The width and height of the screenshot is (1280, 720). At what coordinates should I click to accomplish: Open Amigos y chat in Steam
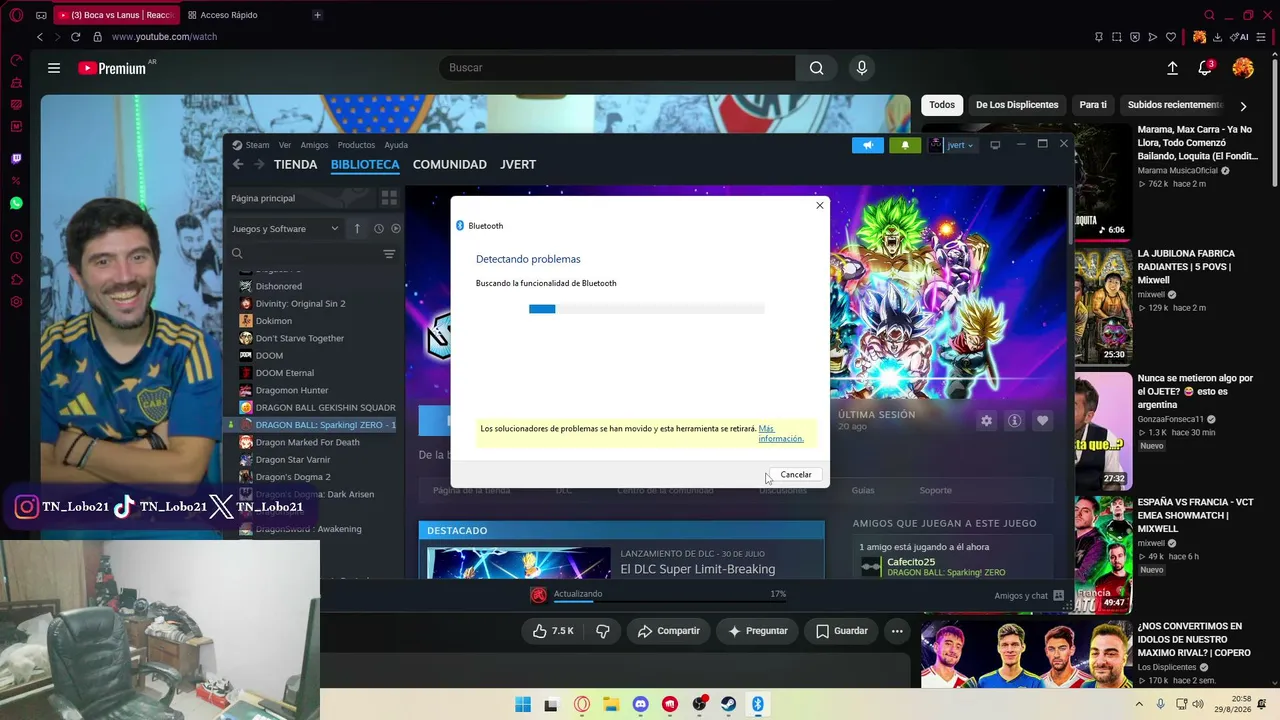point(1029,596)
